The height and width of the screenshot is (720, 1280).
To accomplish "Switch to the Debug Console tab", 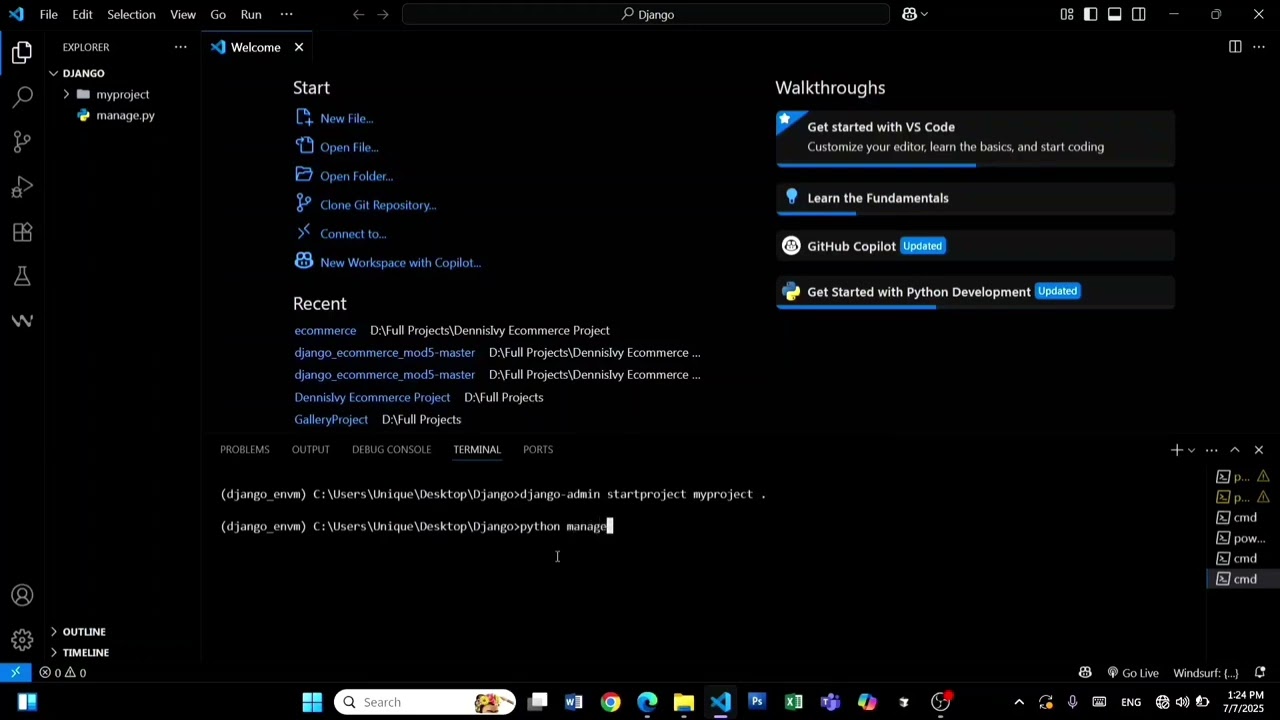I will (391, 450).
